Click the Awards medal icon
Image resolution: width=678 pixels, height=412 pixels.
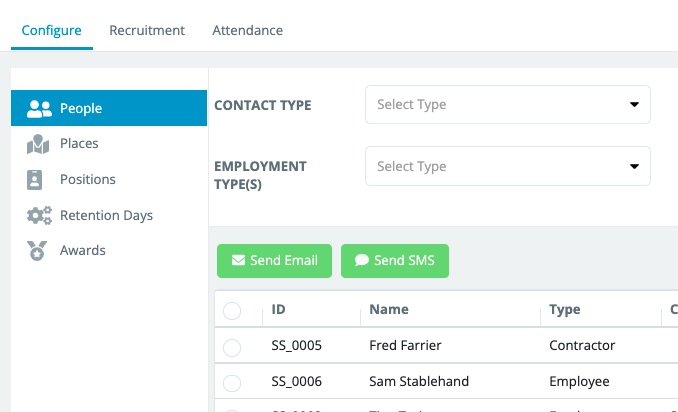pyautogui.click(x=37, y=251)
